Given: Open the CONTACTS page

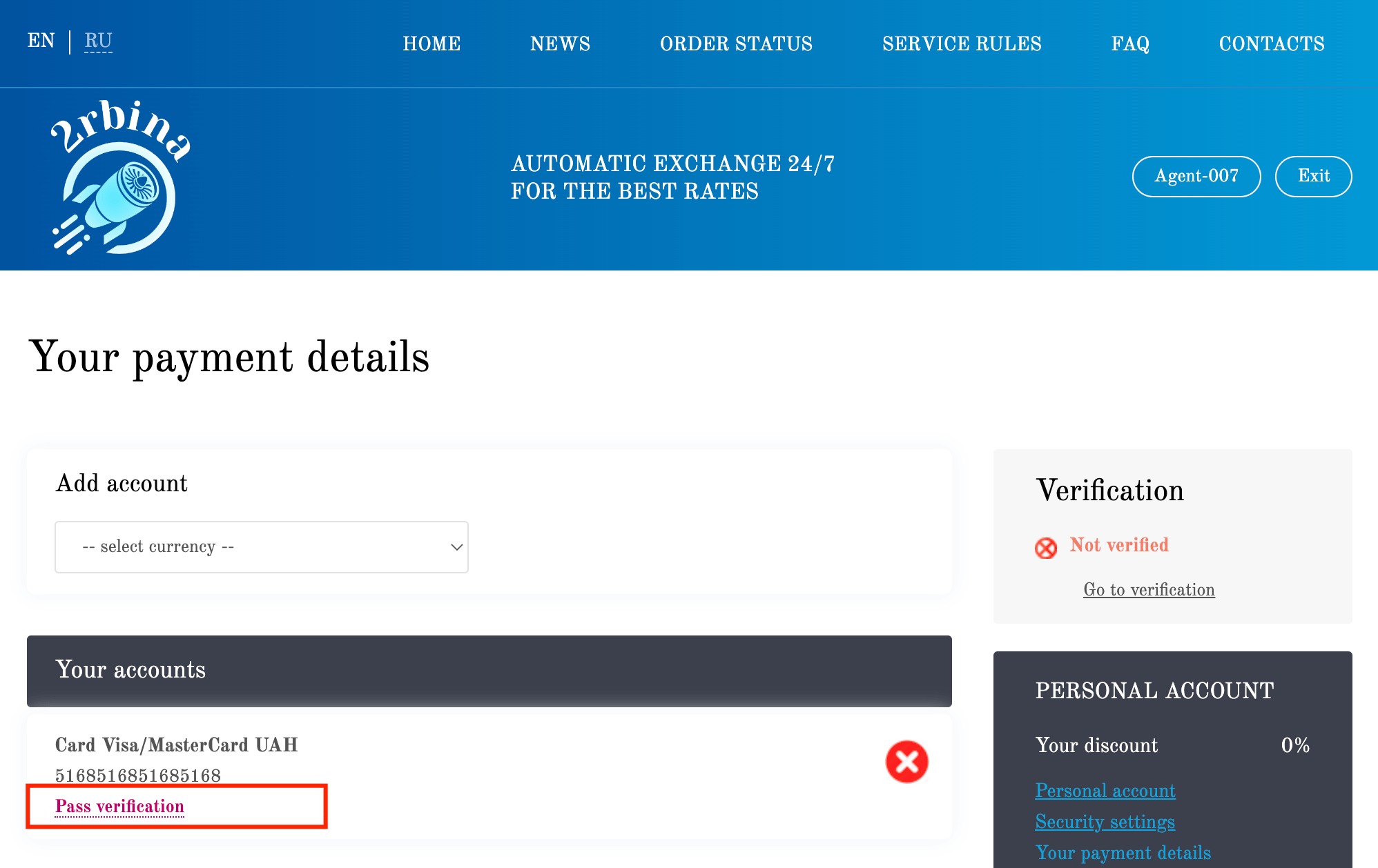Looking at the screenshot, I should (1272, 43).
